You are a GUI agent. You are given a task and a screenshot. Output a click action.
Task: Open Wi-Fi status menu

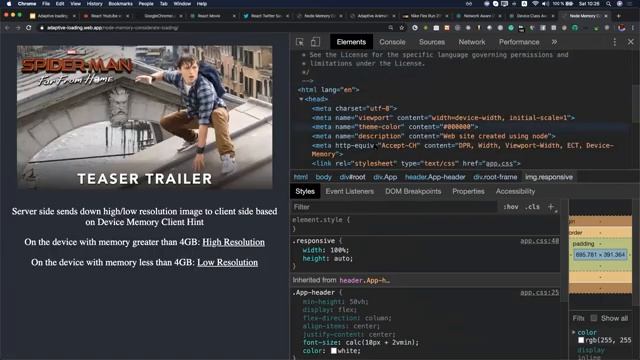pos(535,4)
